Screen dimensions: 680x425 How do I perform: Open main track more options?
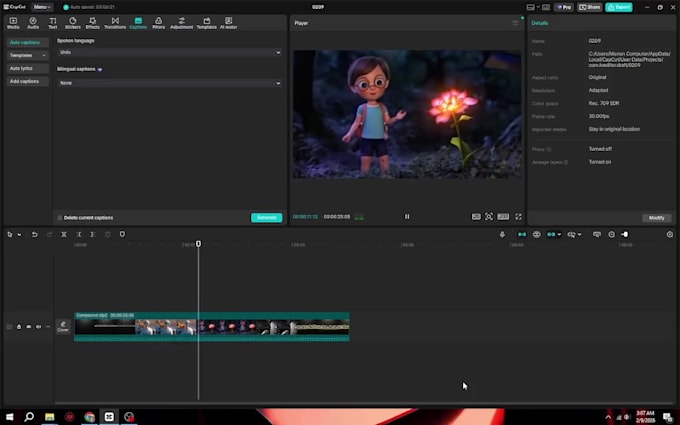coord(48,327)
